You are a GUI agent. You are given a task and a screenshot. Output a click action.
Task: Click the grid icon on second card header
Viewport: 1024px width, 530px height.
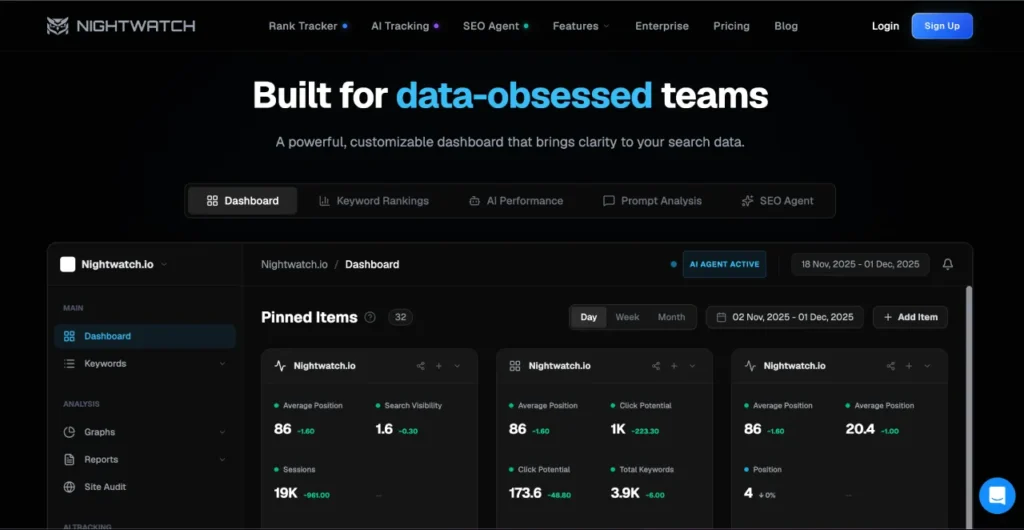tap(515, 366)
